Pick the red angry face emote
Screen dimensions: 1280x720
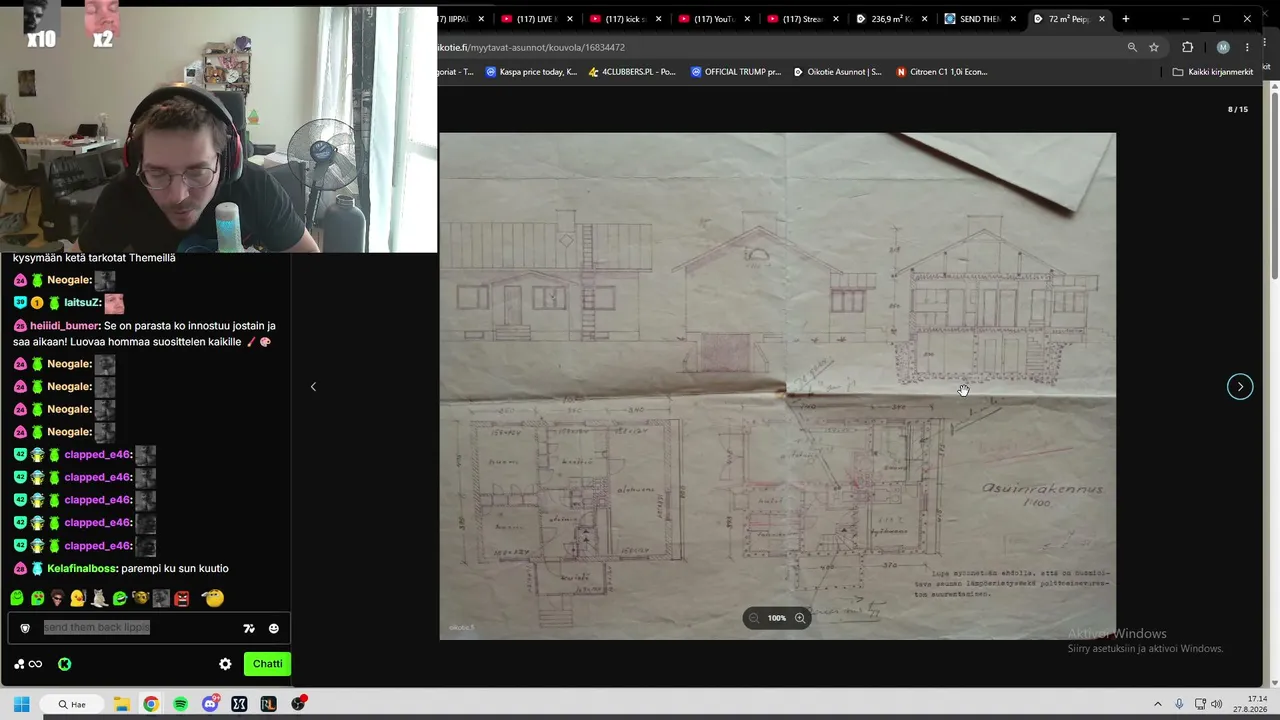tap(182, 598)
